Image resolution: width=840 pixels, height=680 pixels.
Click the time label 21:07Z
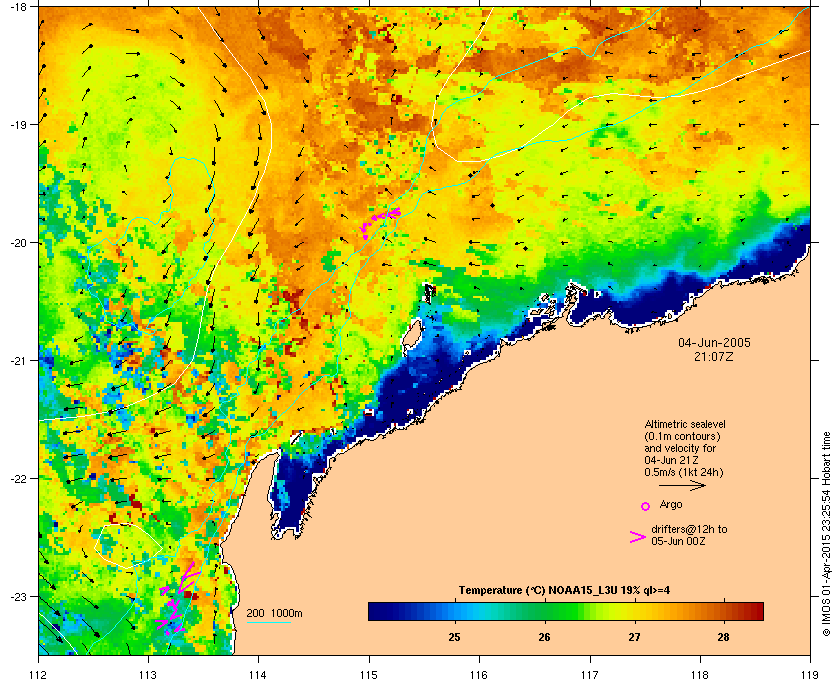tap(714, 356)
